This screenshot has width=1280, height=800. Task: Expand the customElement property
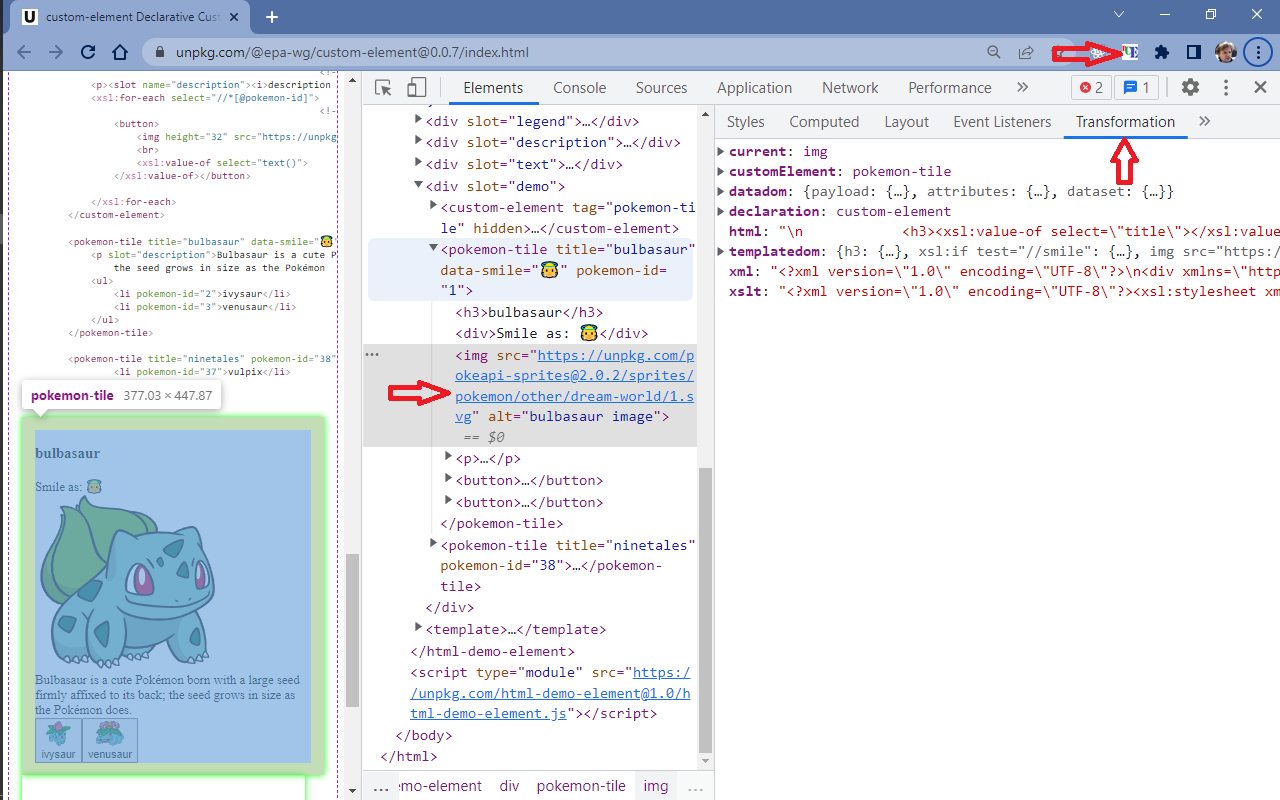pyautogui.click(x=720, y=171)
